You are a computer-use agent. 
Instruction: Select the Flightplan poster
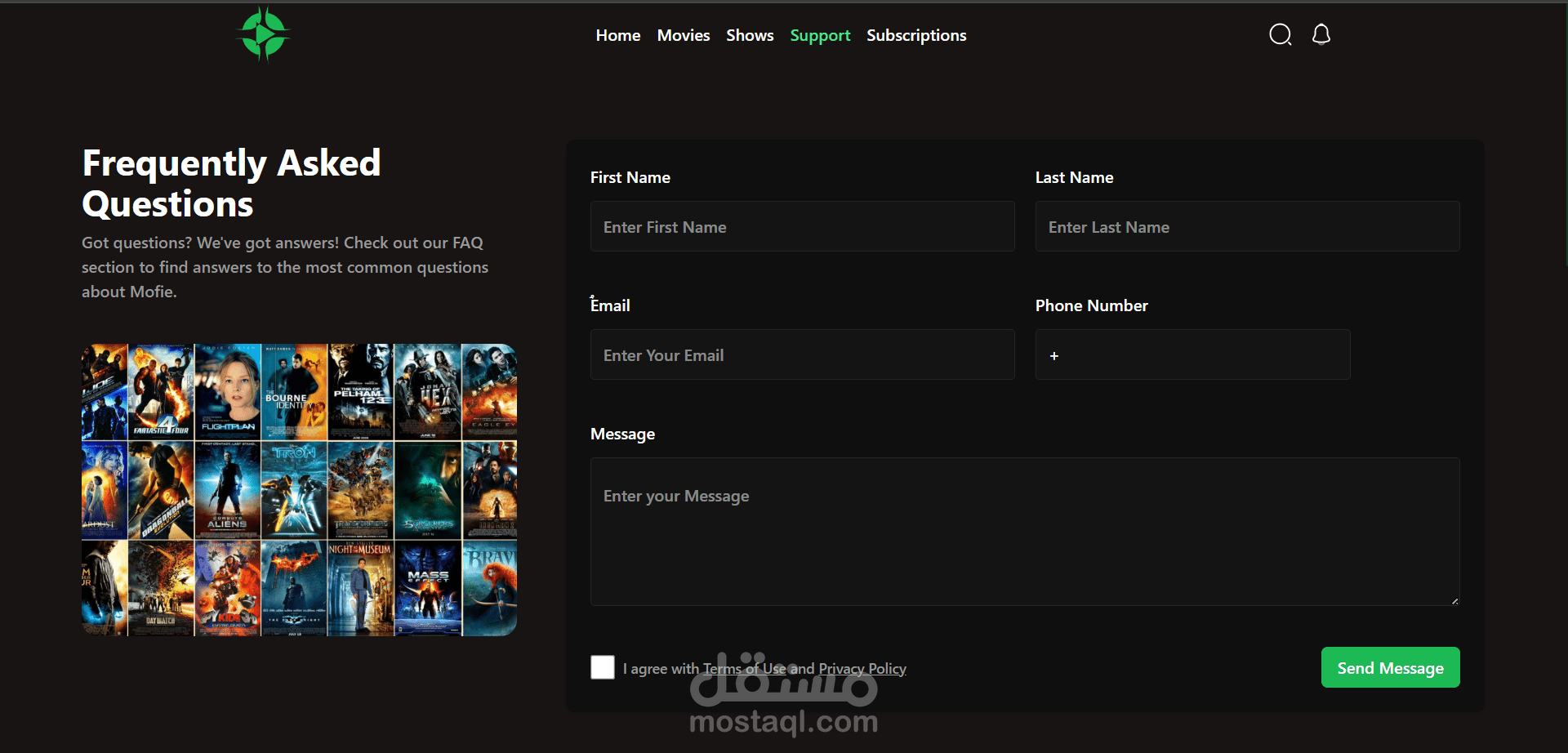[x=228, y=392]
